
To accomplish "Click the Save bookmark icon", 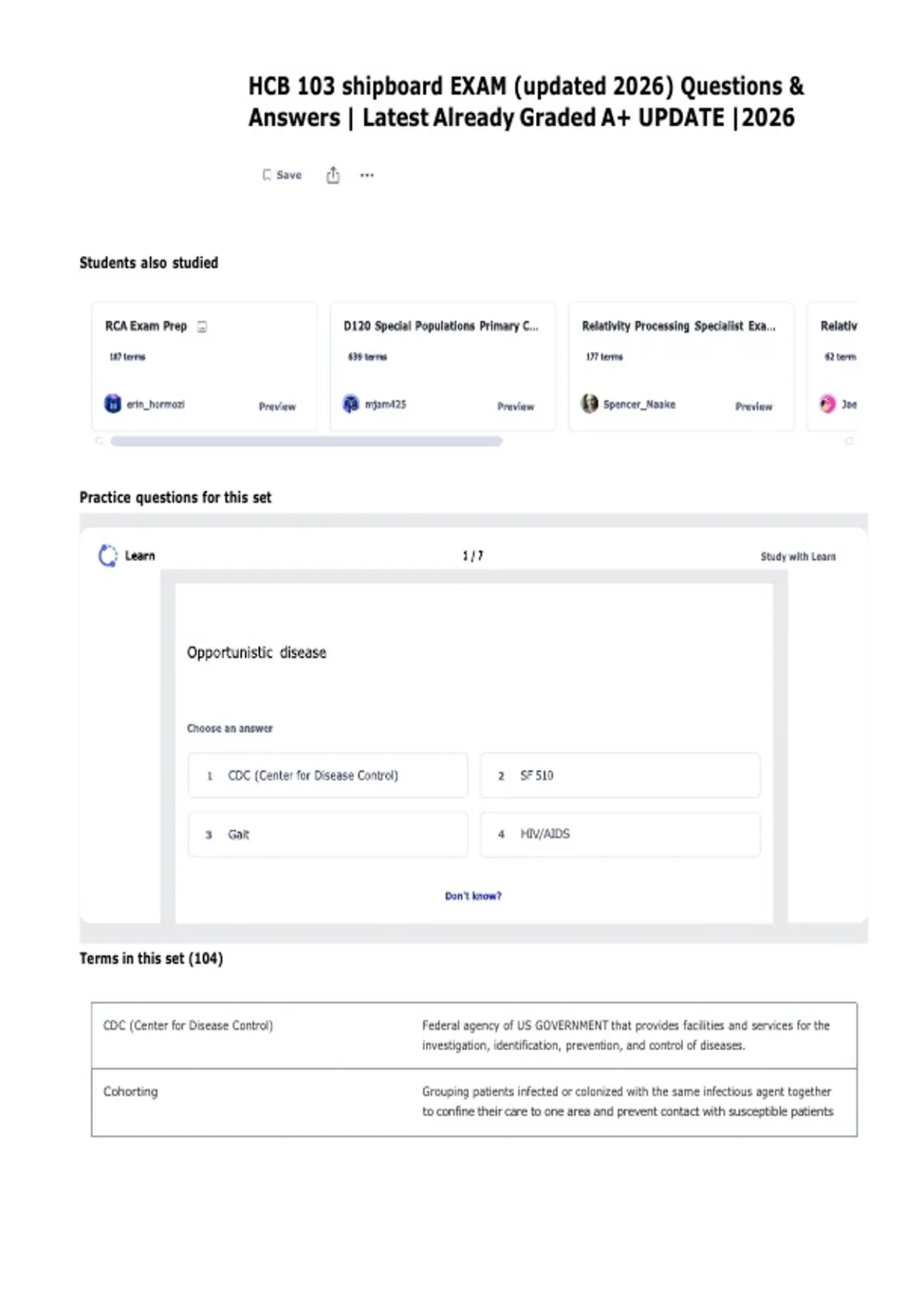I will tap(267, 176).
